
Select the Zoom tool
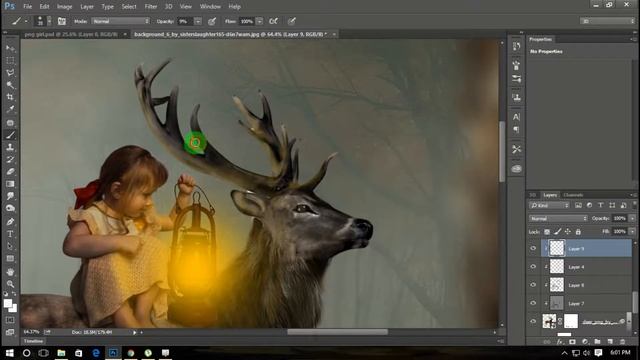tap(10, 284)
